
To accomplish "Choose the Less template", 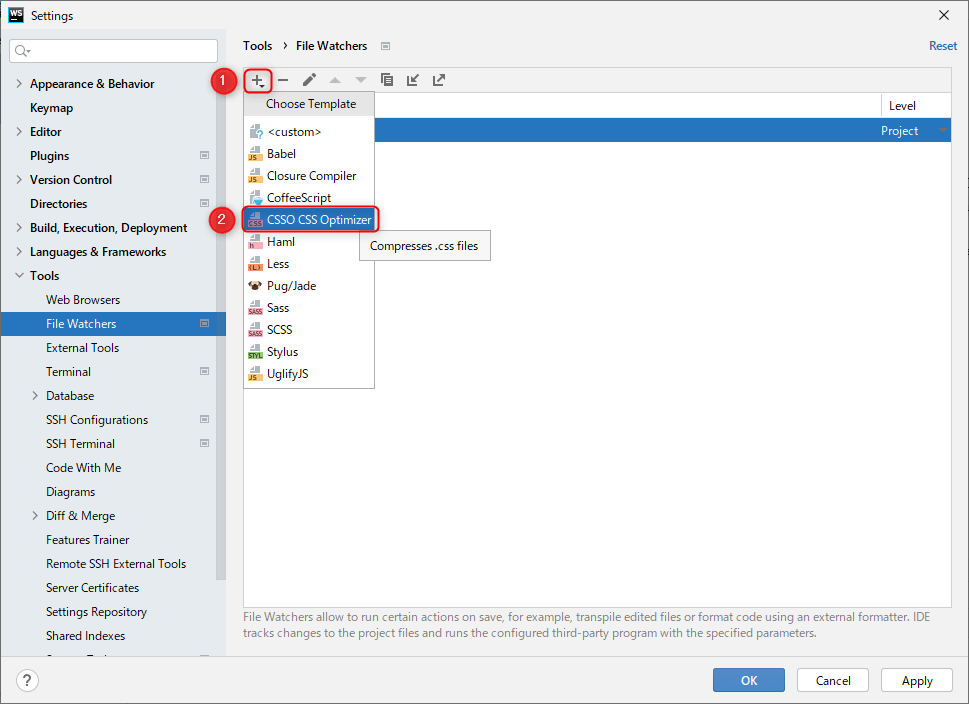I will pos(309,264).
